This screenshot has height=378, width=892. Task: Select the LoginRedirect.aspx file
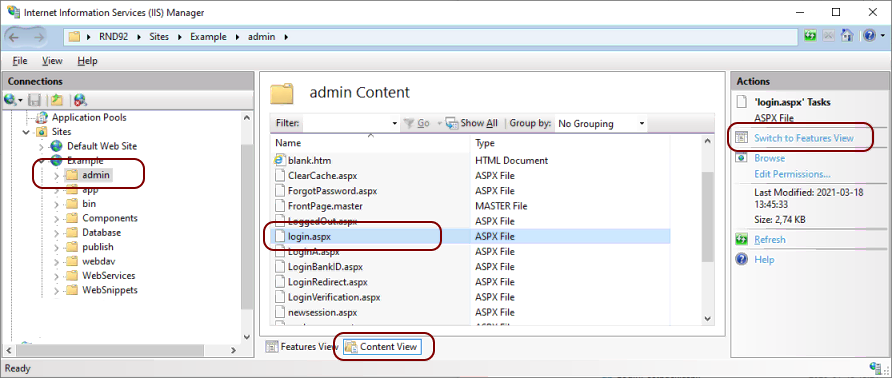(328, 282)
